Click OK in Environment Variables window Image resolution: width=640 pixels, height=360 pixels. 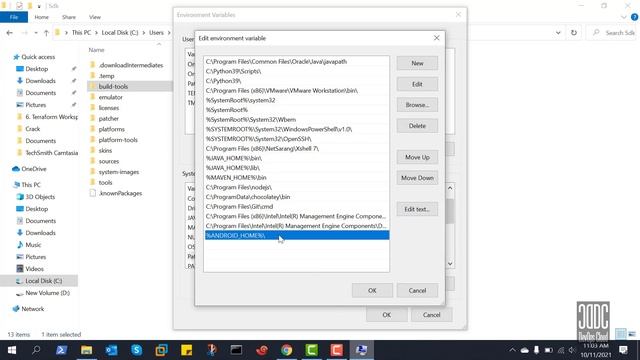[x=387, y=315]
